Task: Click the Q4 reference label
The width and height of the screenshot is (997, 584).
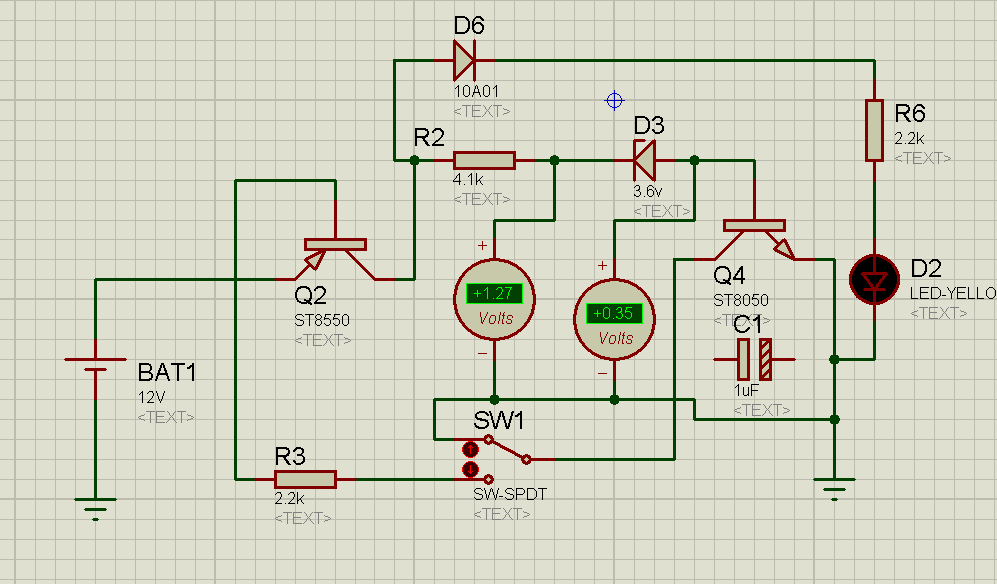Action: point(729,275)
